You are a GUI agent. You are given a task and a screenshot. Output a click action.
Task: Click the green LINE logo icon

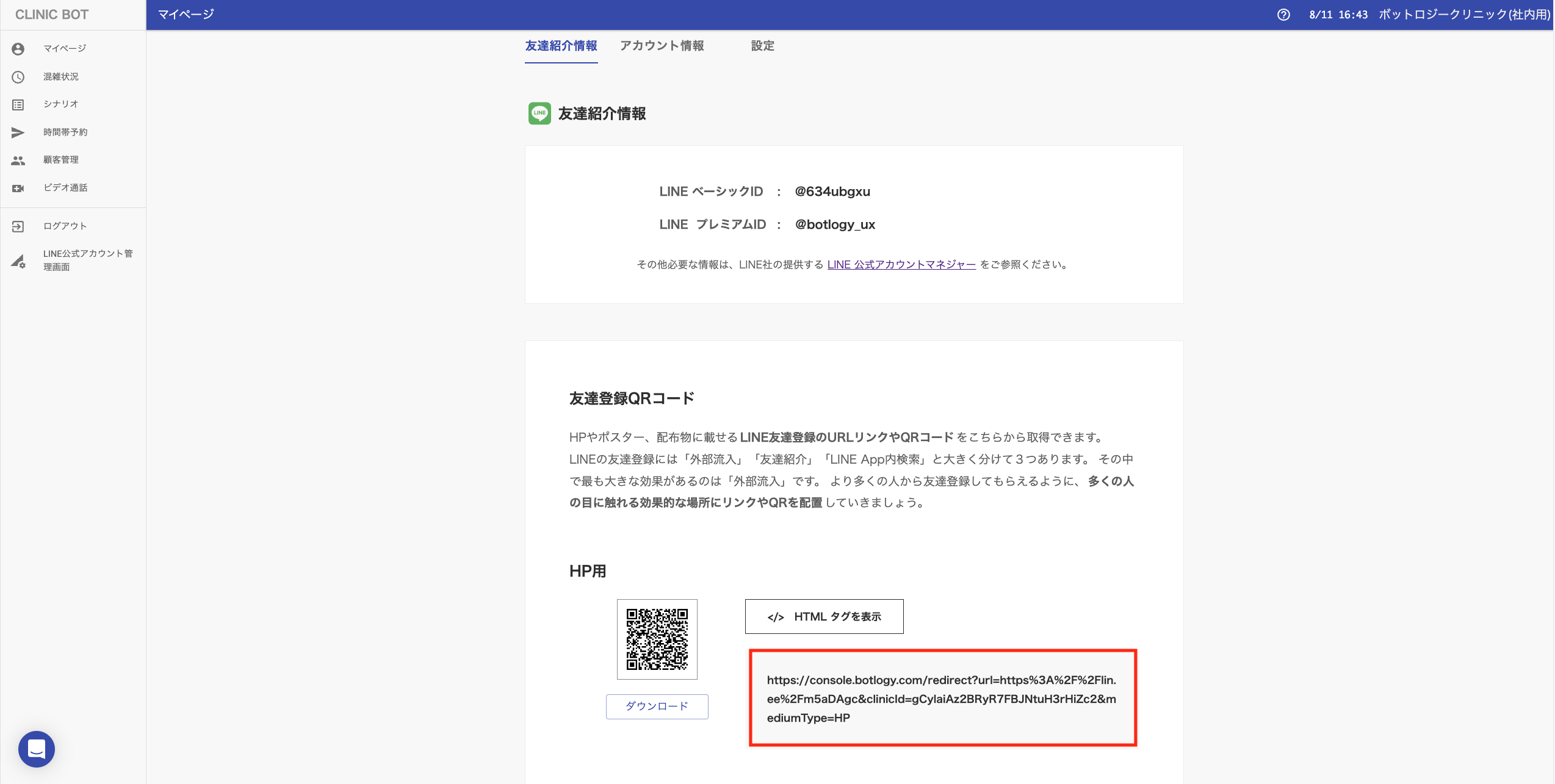click(x=539, y=113)
